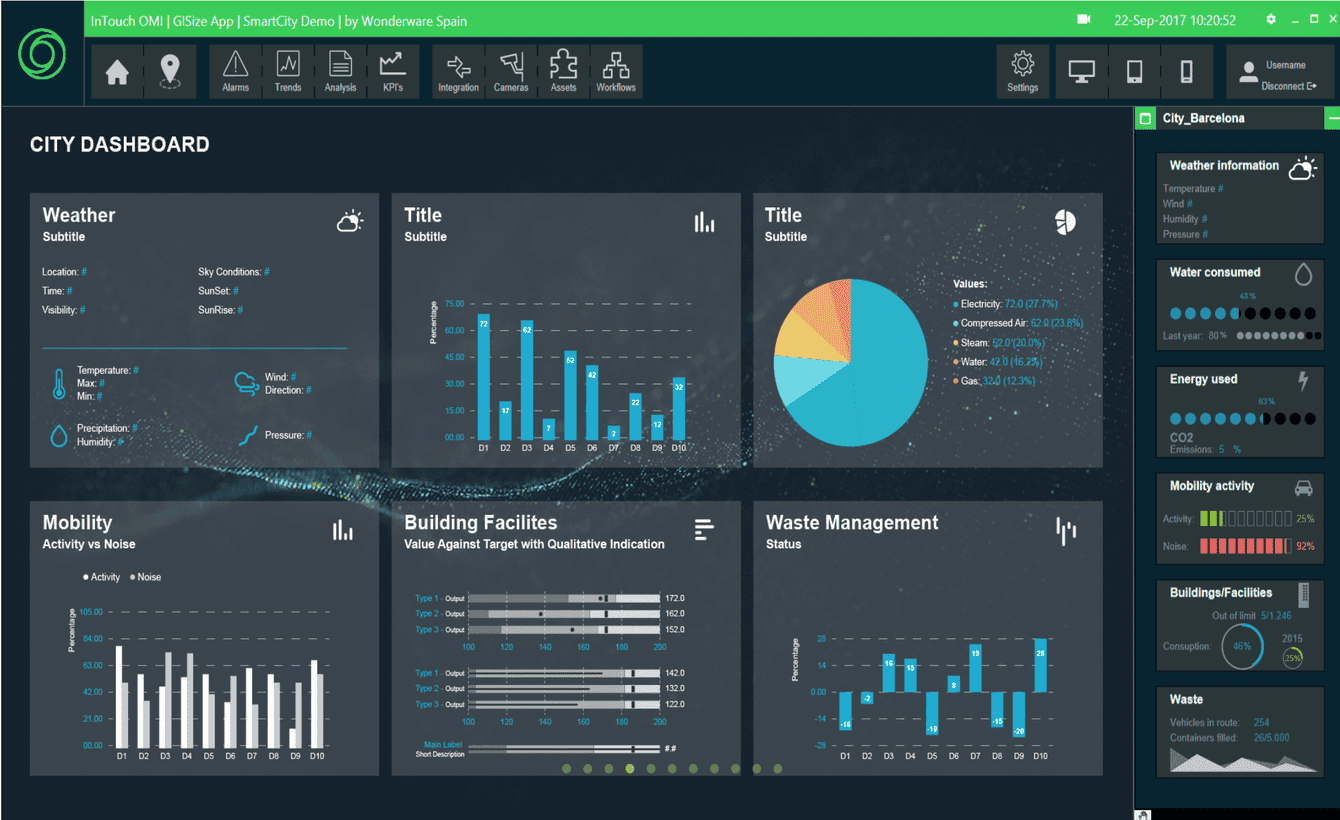
Task: Click the small gear icon in title bar
Action: (1271, 19)
